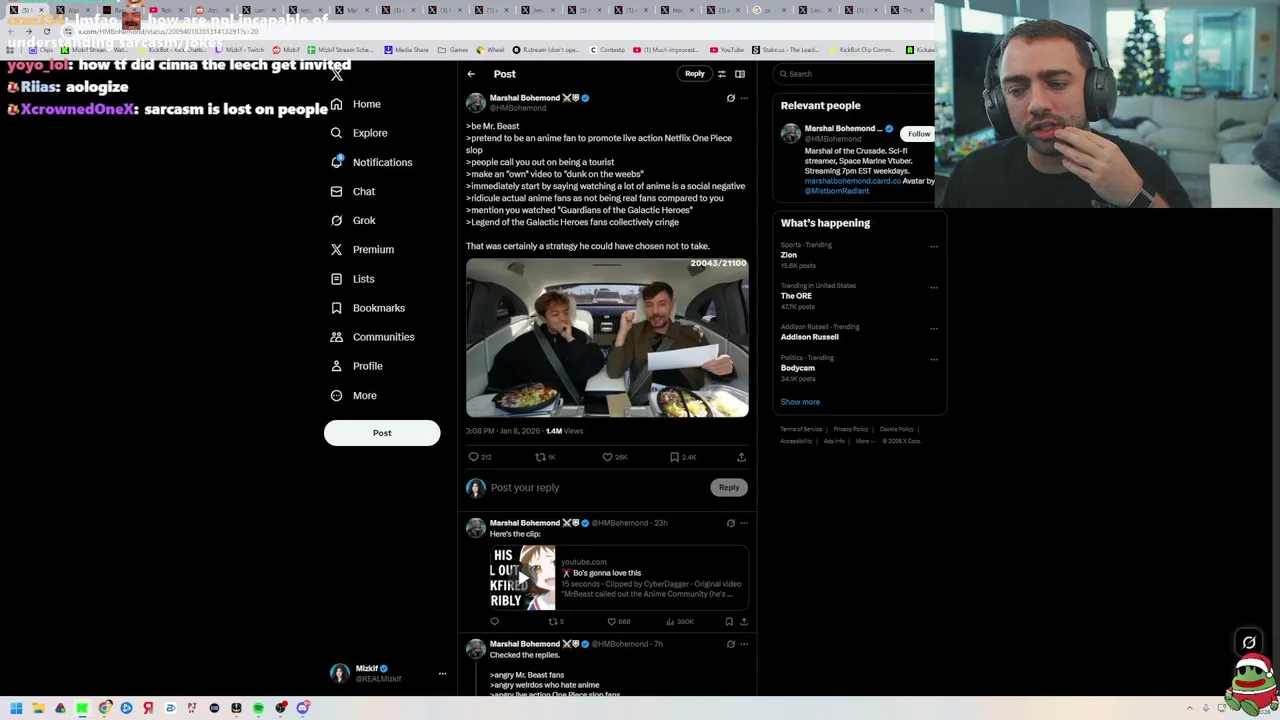Image resolution: width=1280 pixels, height=720 pixels.
Task: Open reader view icon in post header
Action: [740, 74]
